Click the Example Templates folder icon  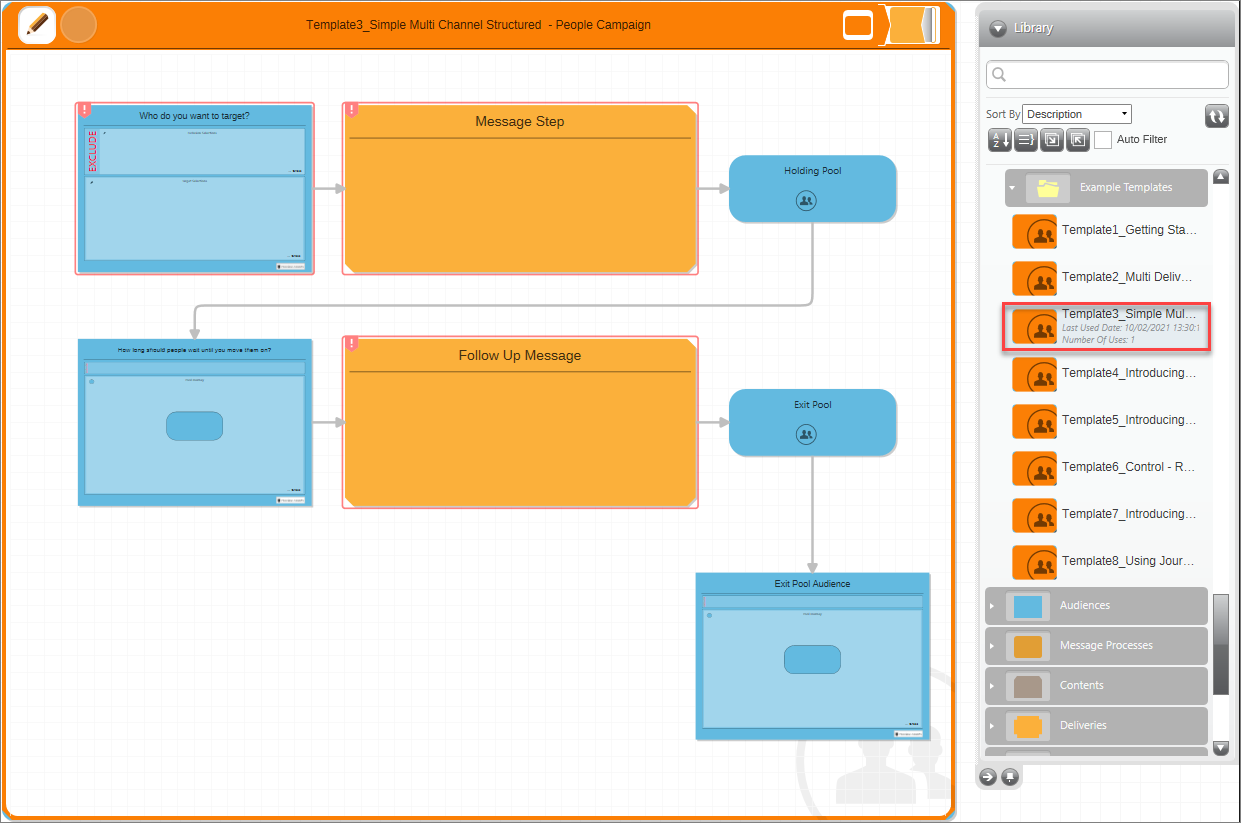[1047, 187]
